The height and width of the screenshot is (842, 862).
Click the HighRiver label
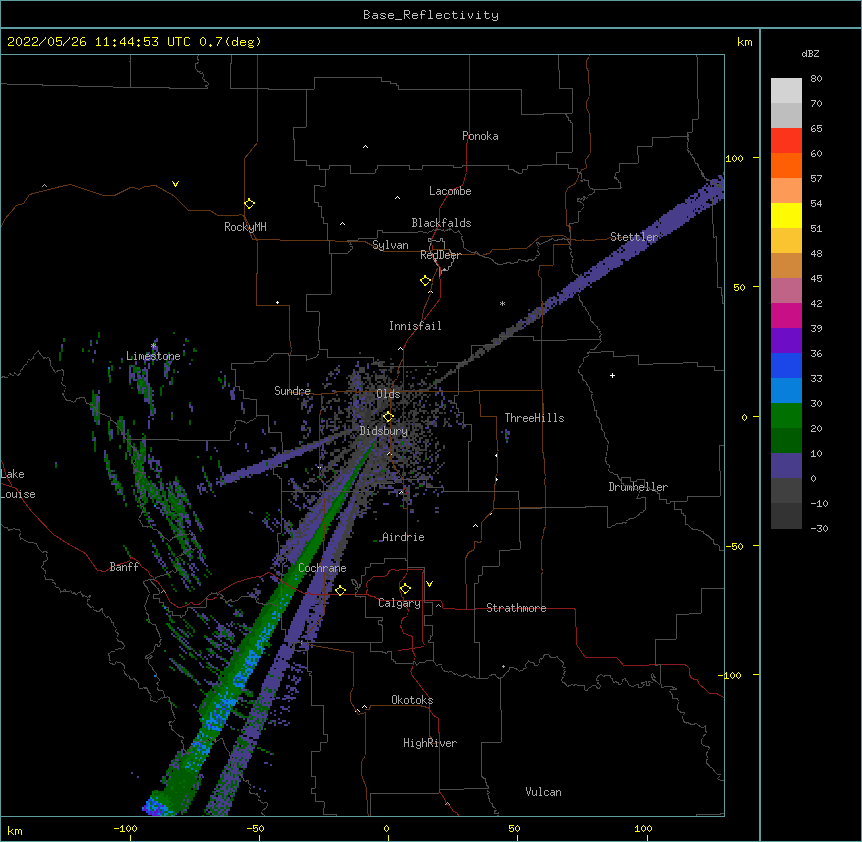[x=430, y=743]
